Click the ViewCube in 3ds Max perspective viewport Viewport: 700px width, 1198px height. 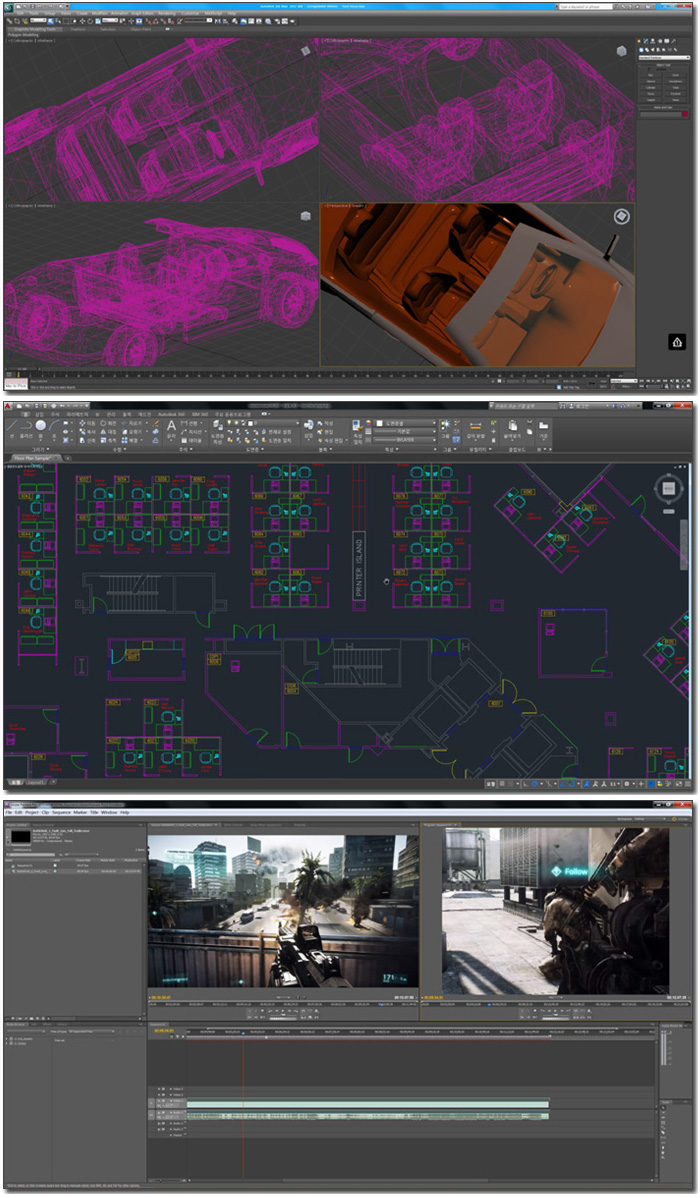pos(622,217)
